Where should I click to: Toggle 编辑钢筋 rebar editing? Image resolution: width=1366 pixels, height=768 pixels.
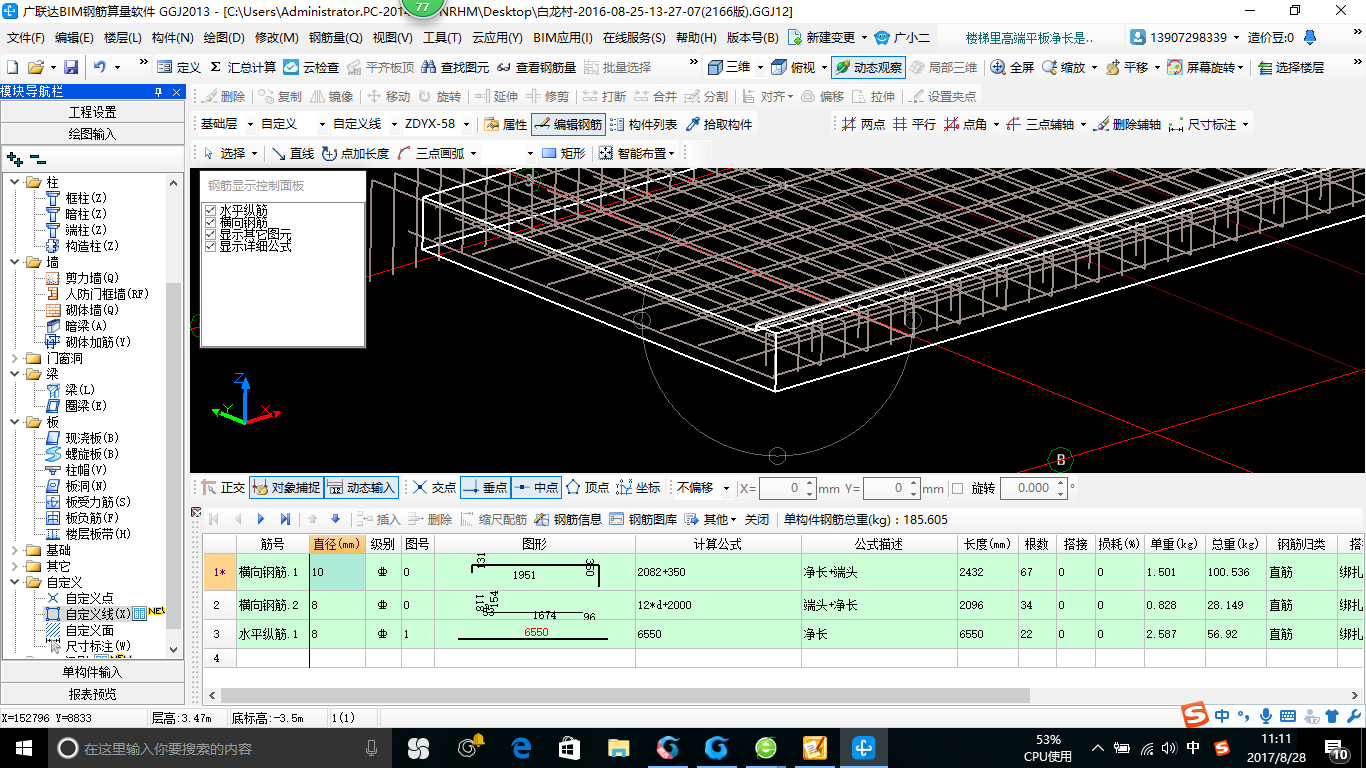568,125
